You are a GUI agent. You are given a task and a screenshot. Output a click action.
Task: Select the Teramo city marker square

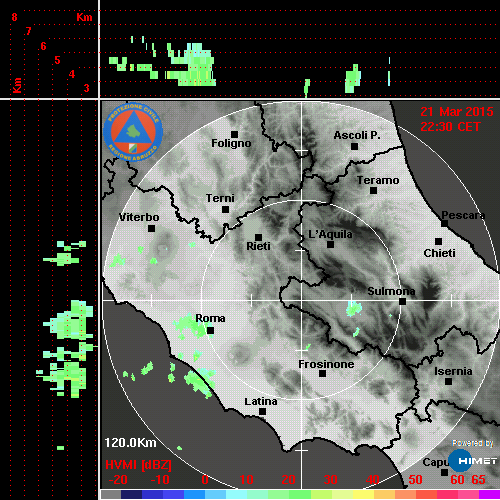[x=374, y=191]
